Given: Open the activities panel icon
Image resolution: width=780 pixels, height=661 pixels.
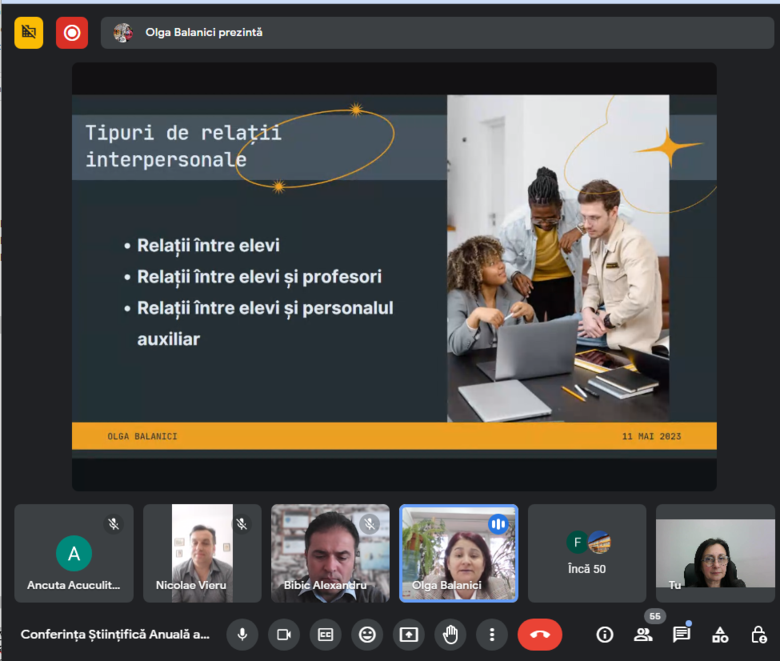Looking at the screenshot, I should tap(720, 634).
